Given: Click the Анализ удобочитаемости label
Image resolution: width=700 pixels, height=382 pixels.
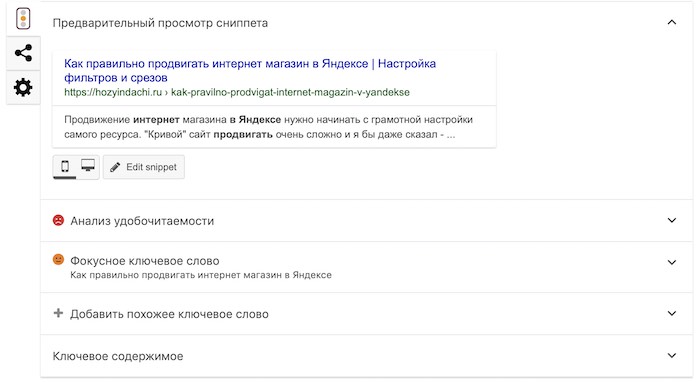Looking at the screenshot, I should click(142, 221).
